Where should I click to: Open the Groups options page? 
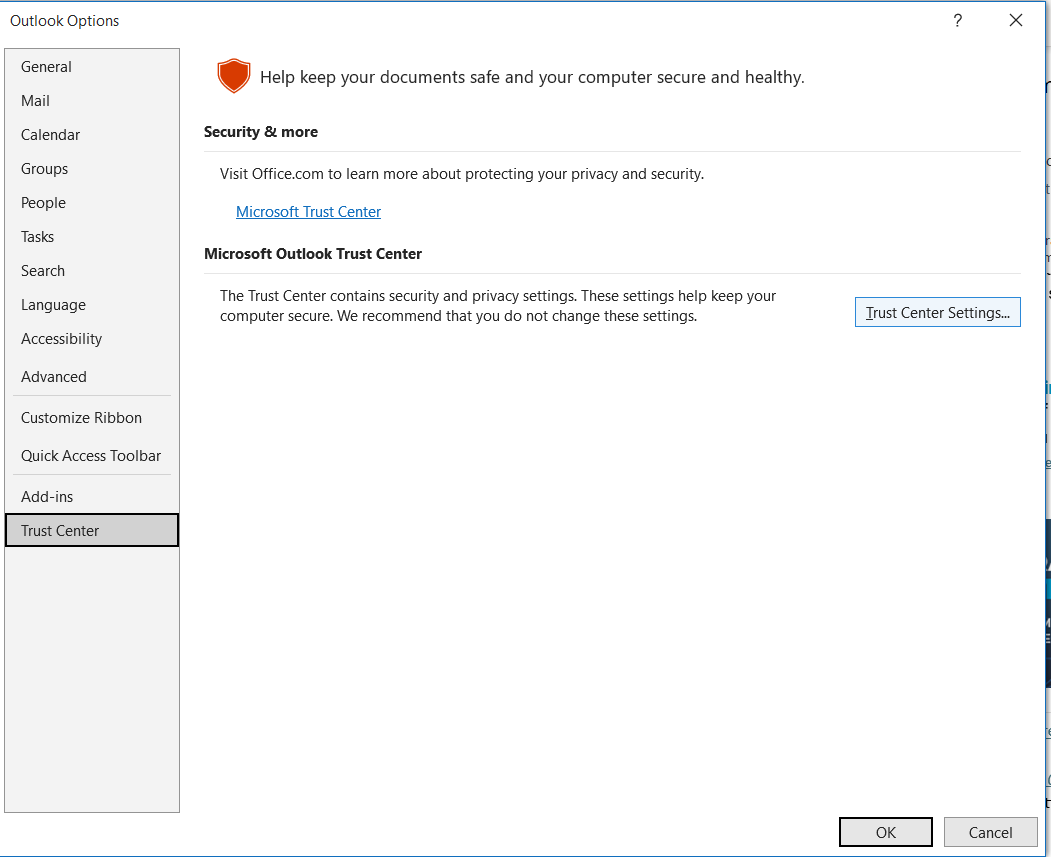coord(92,169)
